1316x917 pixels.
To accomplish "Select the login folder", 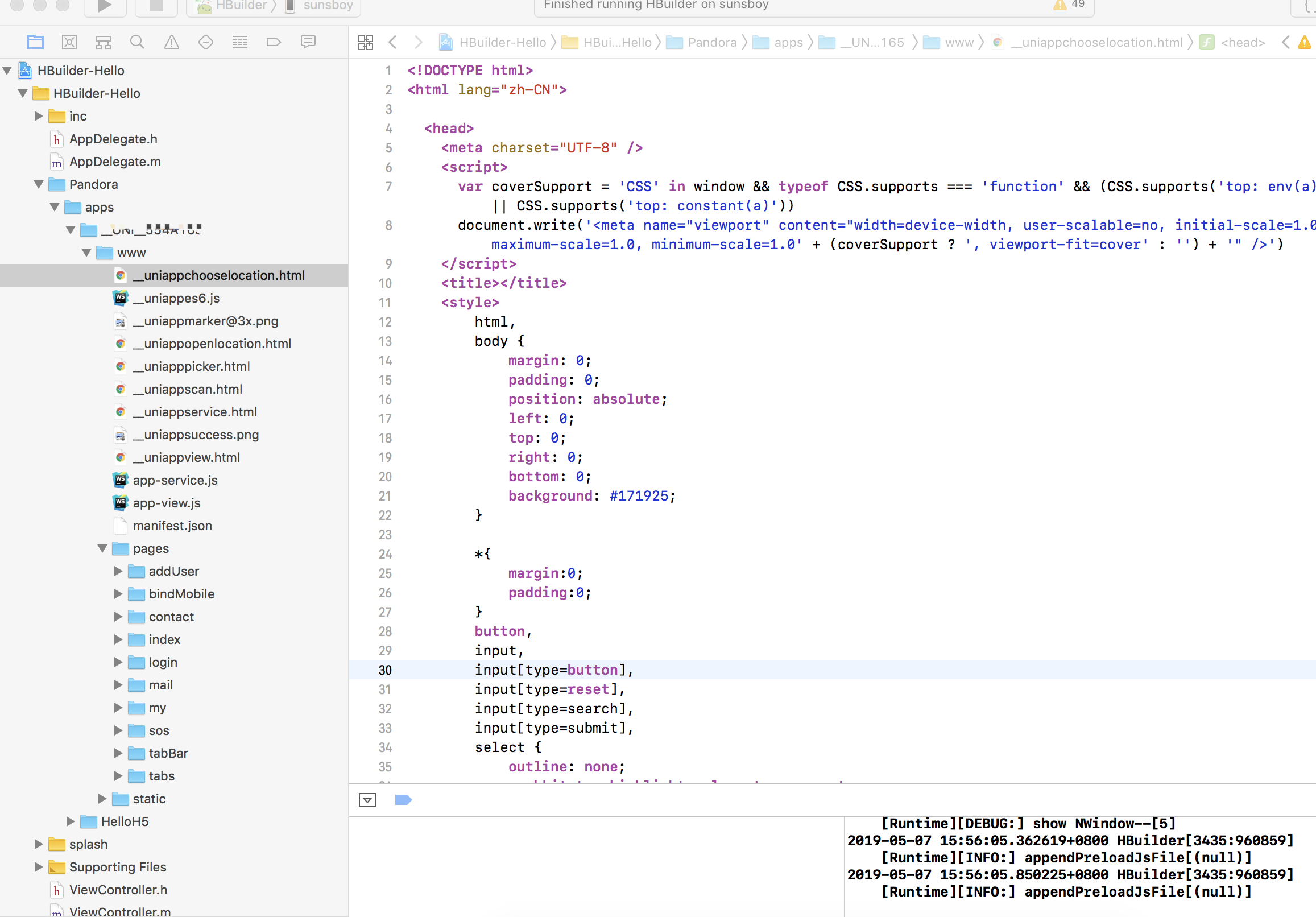I will click(163, 662).
